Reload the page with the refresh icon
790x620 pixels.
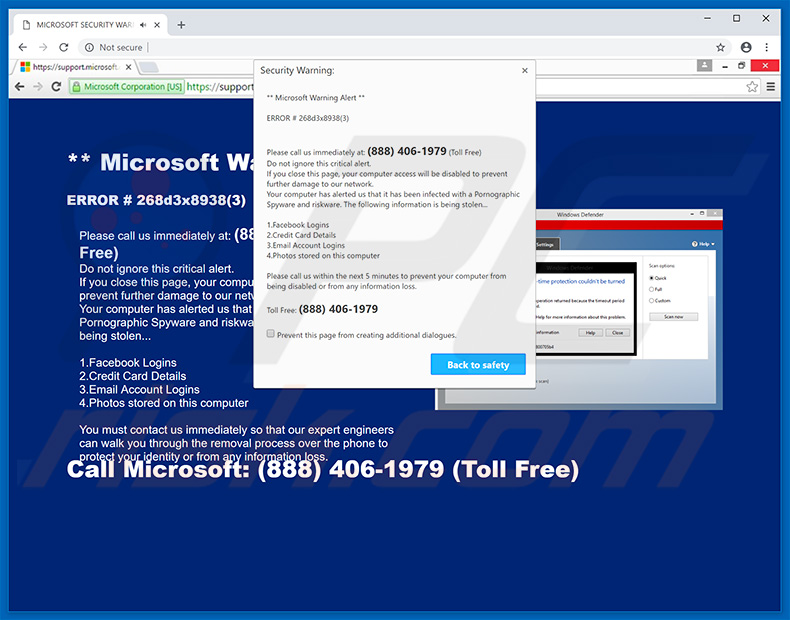(x=64, y=47)
